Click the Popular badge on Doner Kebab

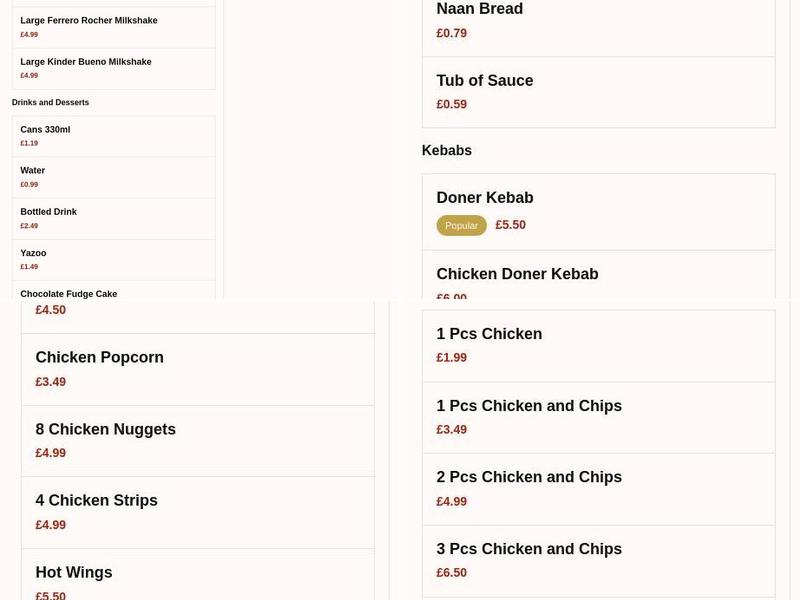(461, 225)
